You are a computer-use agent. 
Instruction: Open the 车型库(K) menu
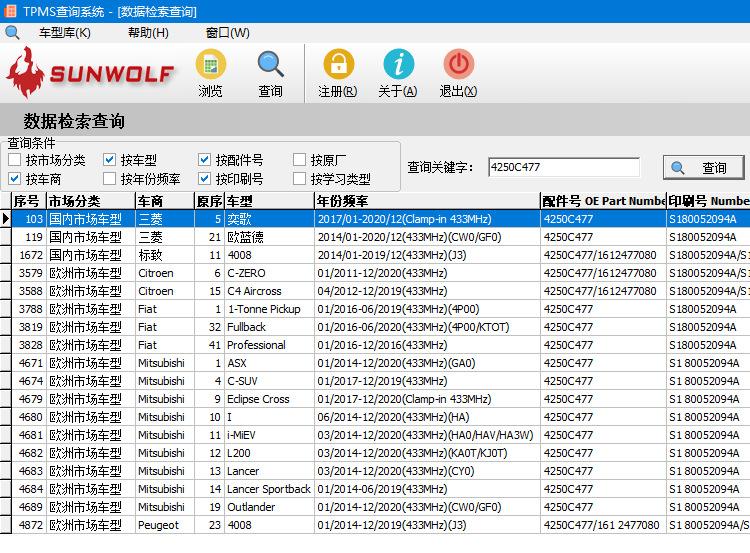pyautogui.click(x=64, y=33)
